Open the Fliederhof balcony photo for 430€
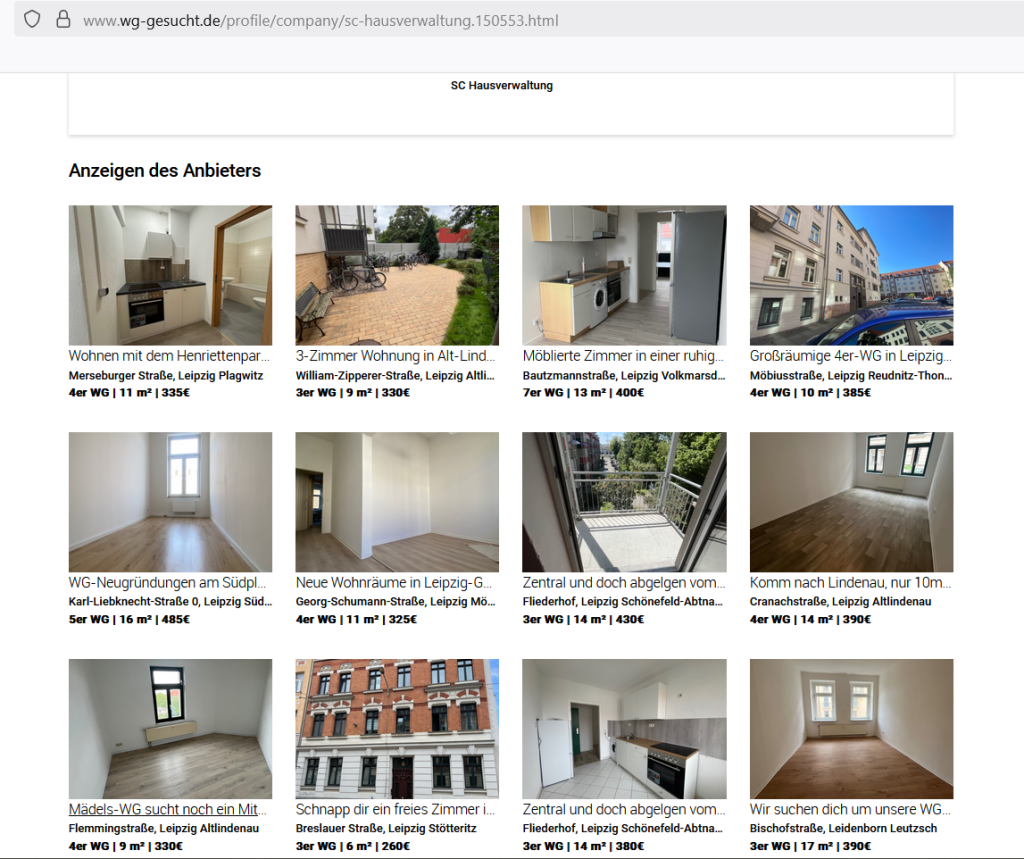The image size is (1024, 859). pyautogui.click(x=624, y=502)
